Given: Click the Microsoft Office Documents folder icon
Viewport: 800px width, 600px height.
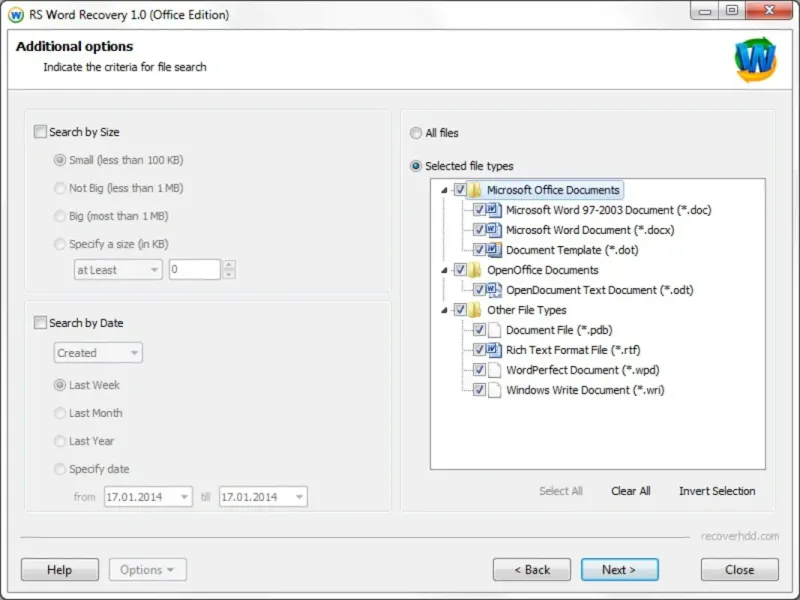Looking at the screenshot, I should (474, 190).
